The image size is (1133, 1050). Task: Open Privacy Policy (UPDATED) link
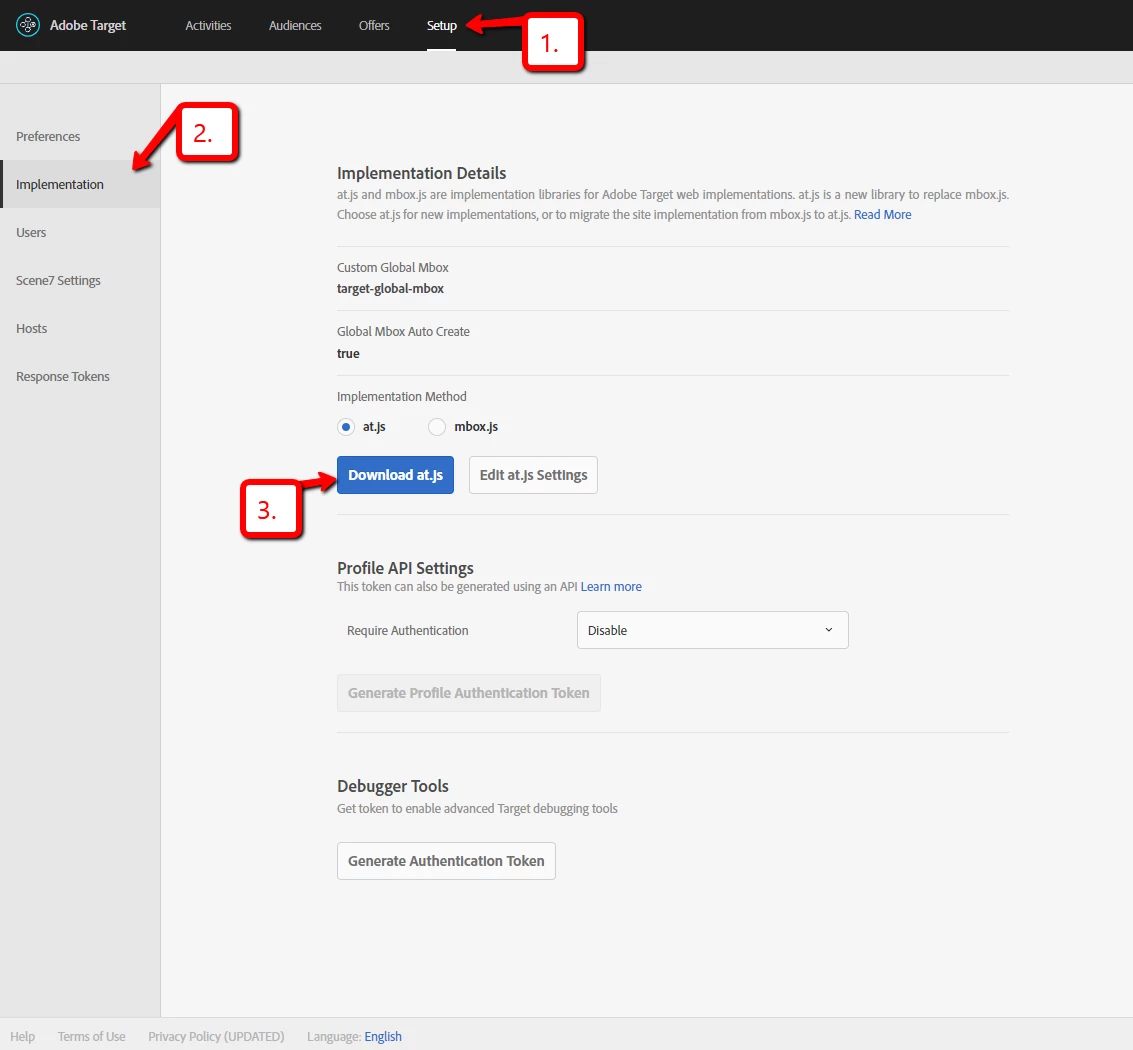[216, 1036]
